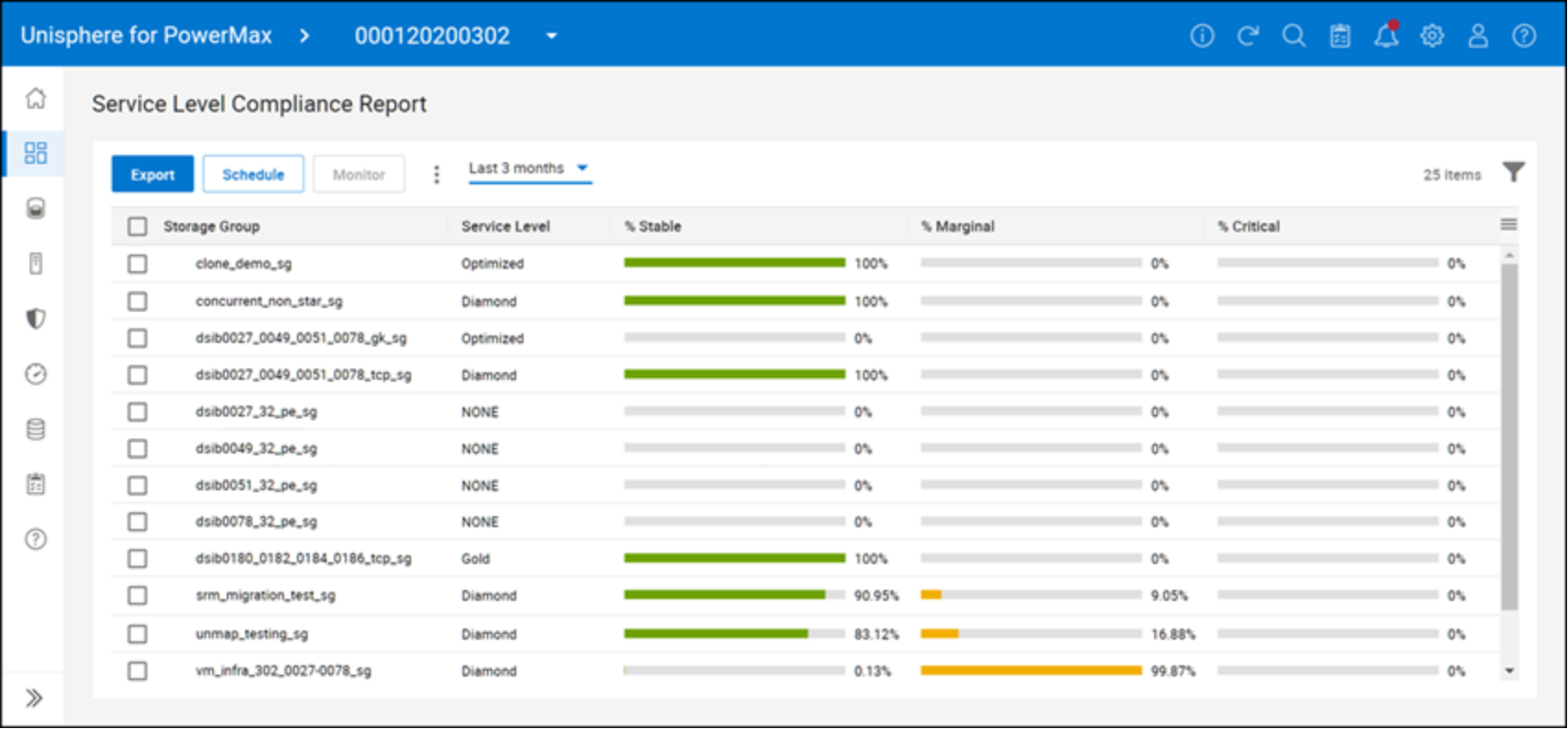Click the Schedule button
The image size is (1568, 729).
(x=253, y=174)
